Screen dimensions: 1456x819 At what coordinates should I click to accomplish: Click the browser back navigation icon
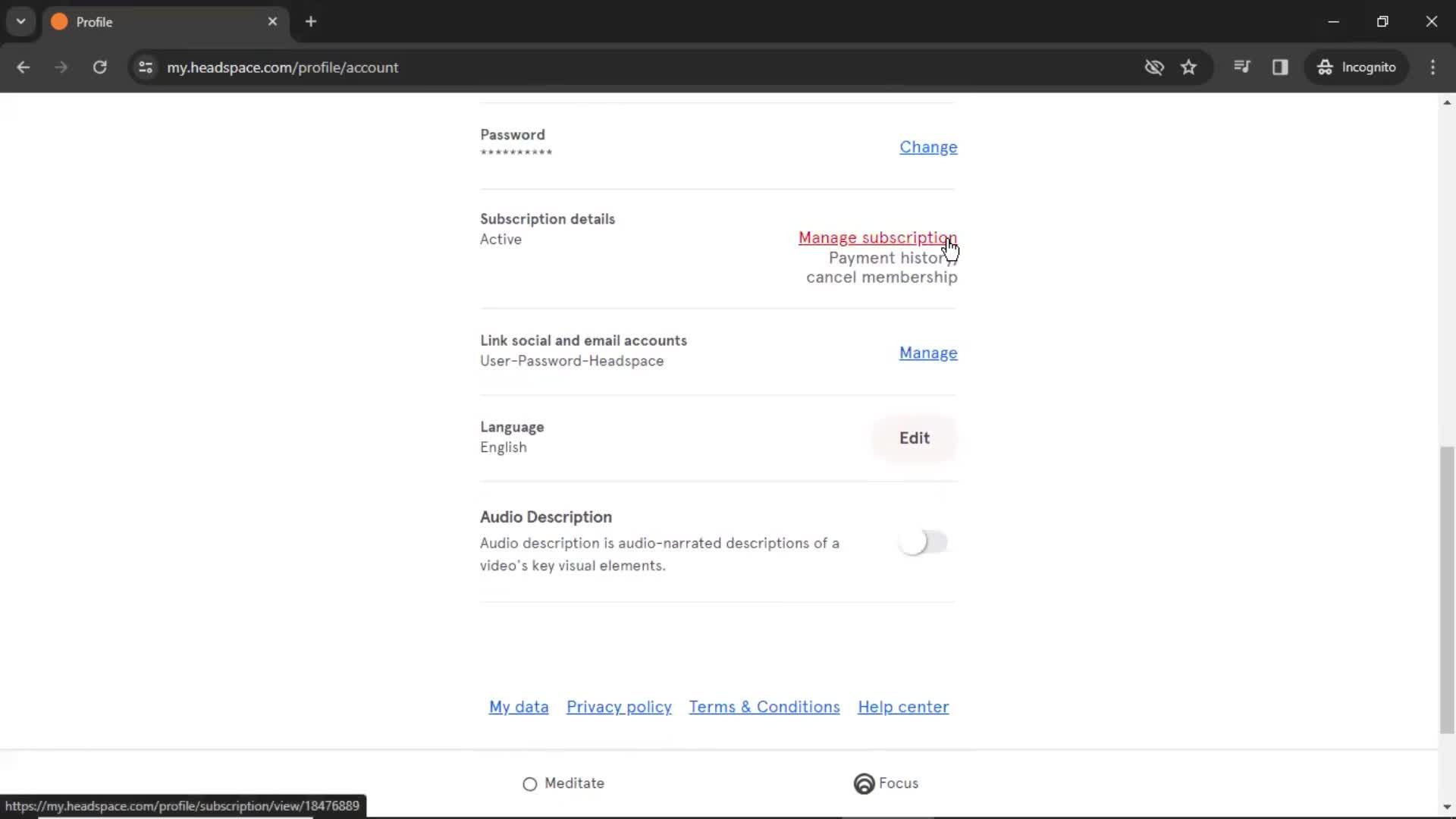(x=24, y=66)
